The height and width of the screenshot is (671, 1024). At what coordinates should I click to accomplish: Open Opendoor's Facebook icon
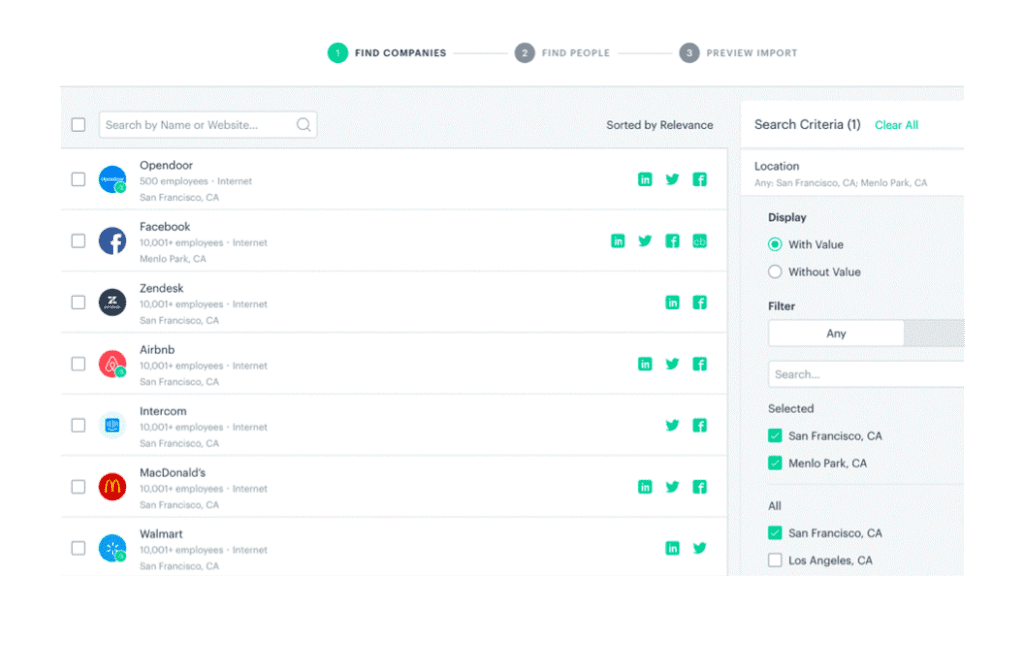pos(699,180)
